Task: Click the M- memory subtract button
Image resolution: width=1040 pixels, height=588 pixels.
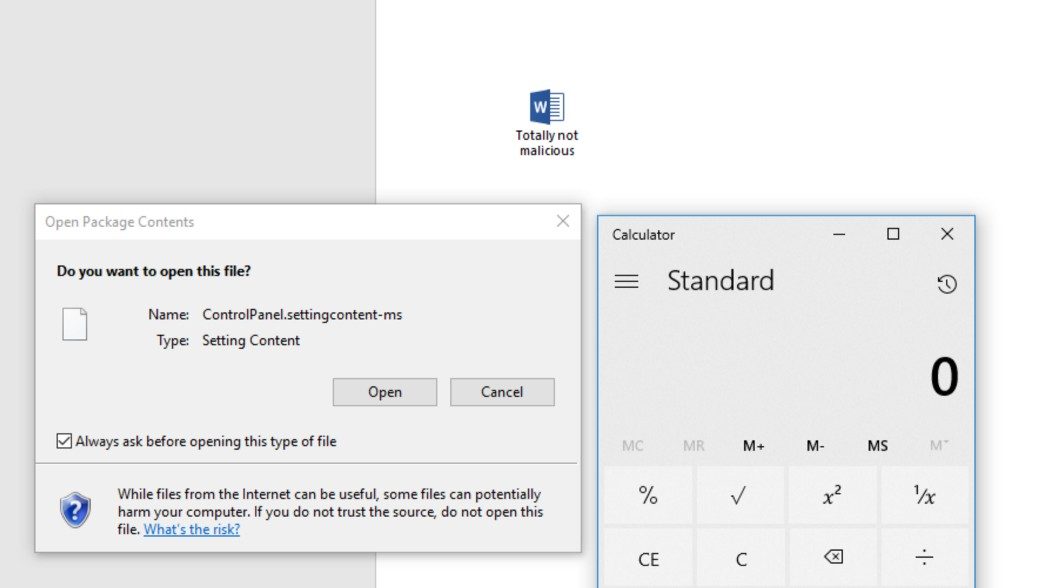Action: 815,446
